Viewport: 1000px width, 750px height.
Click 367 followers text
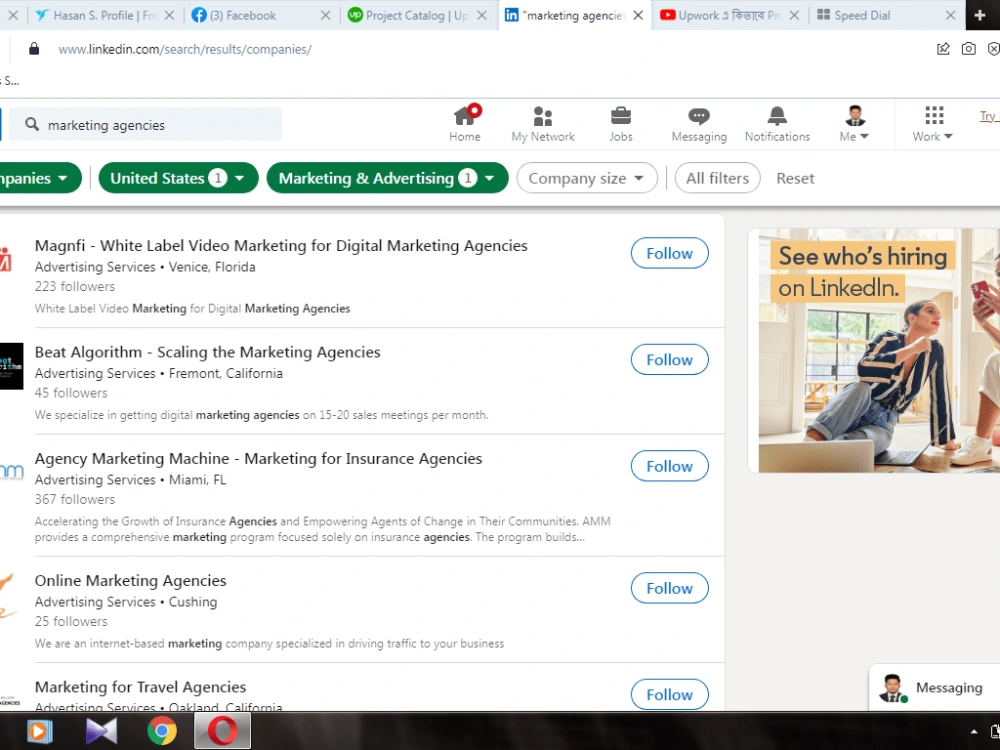[x=75, y=499]
